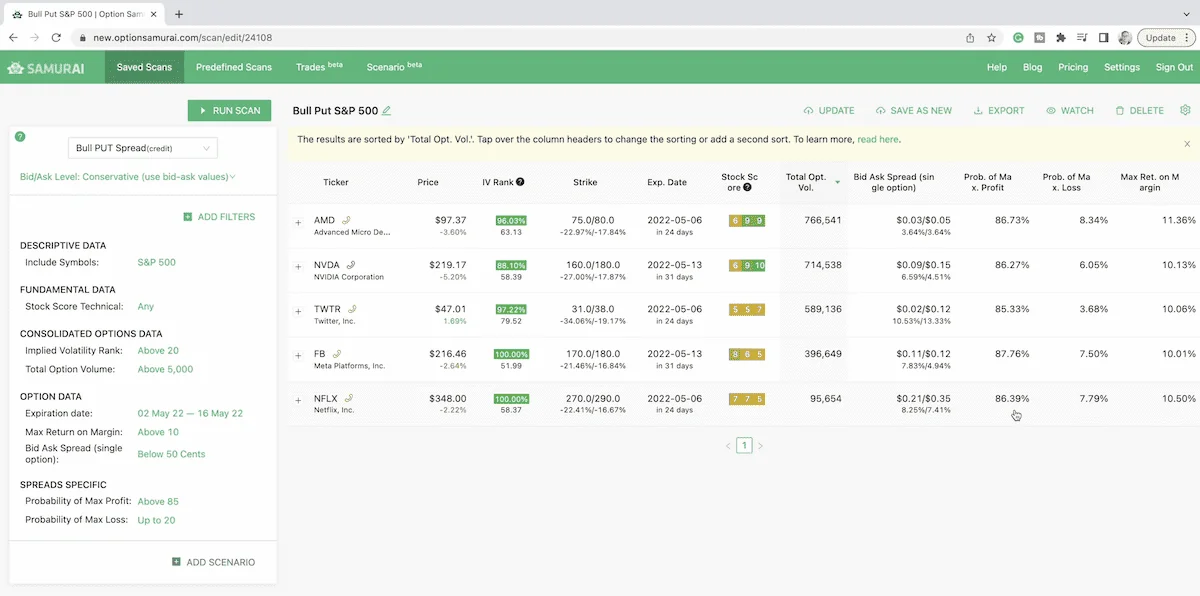Bookmark this page with star icon

pyautogui.click(x=991, y=38)
